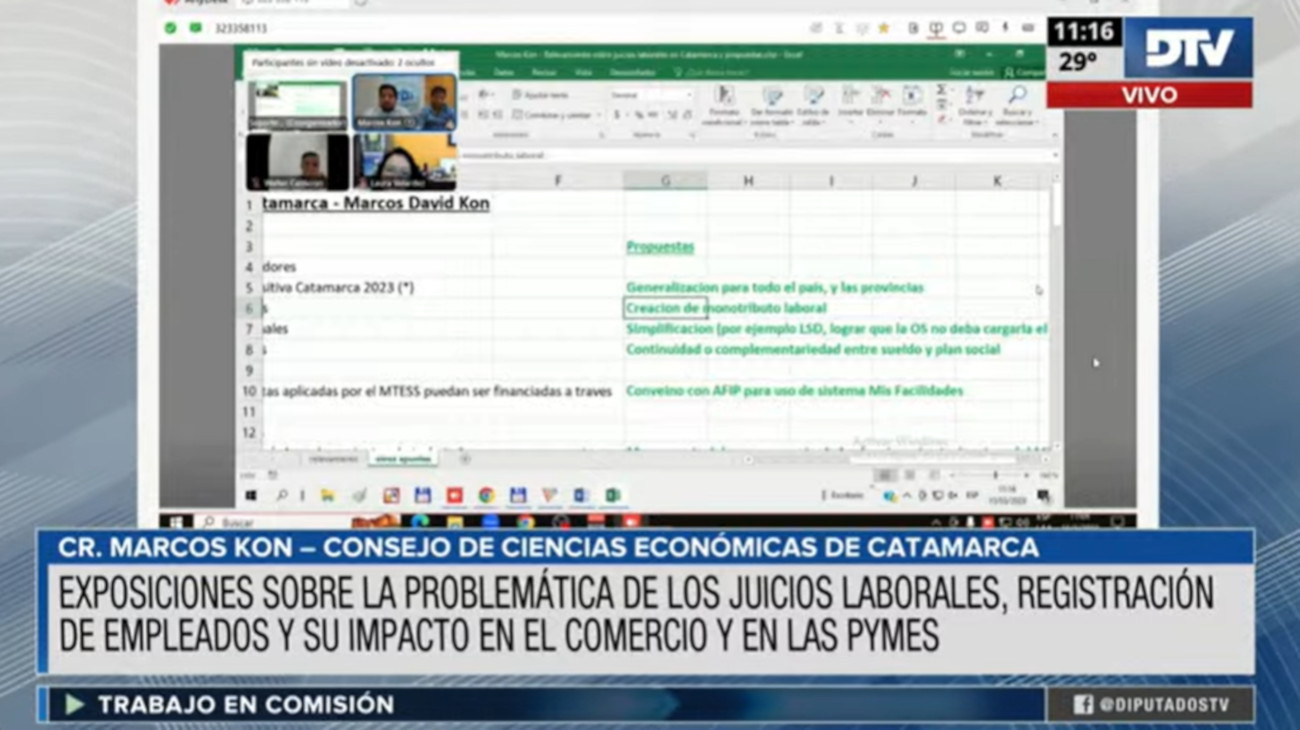The width and height of the screenshot is (1300, 730).
Task: Click the Dar formato como tabla icon
Action: 772,96
